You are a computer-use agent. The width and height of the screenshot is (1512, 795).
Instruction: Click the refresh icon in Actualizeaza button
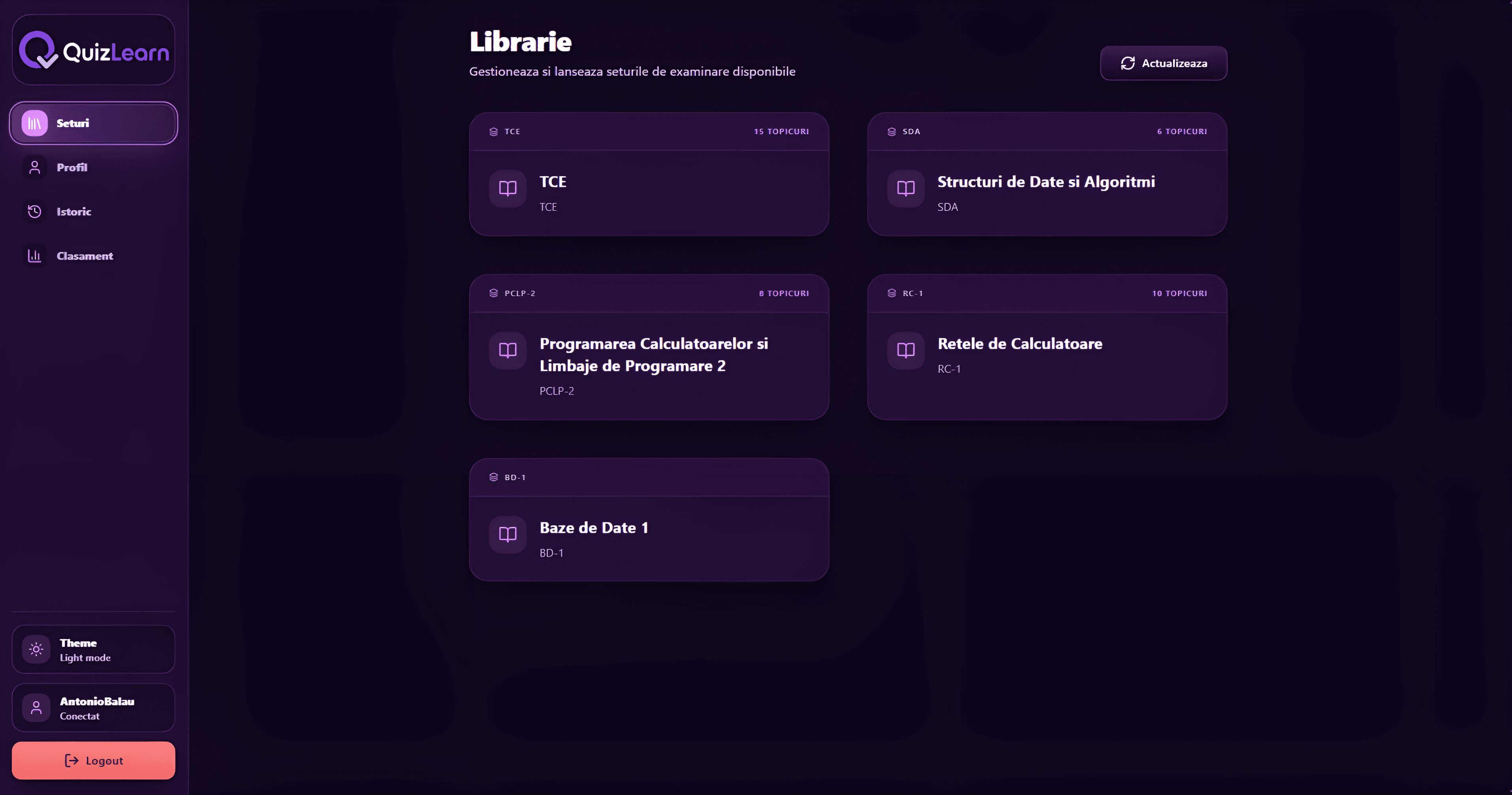tap(1128, 63)
